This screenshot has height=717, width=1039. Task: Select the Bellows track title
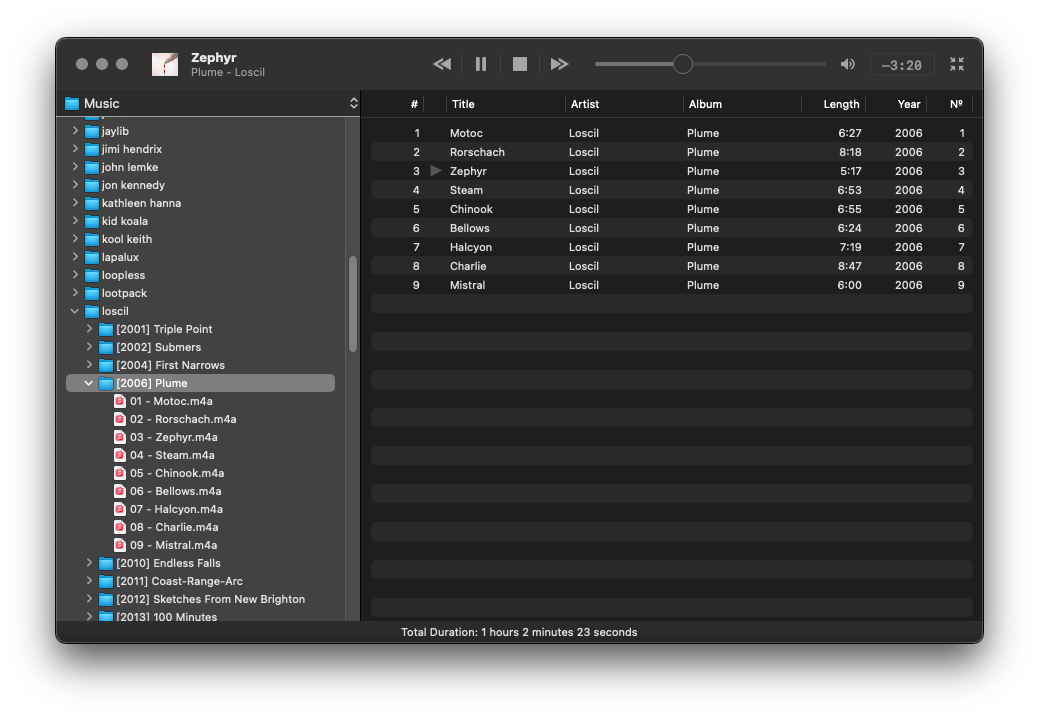coord(470,228)
